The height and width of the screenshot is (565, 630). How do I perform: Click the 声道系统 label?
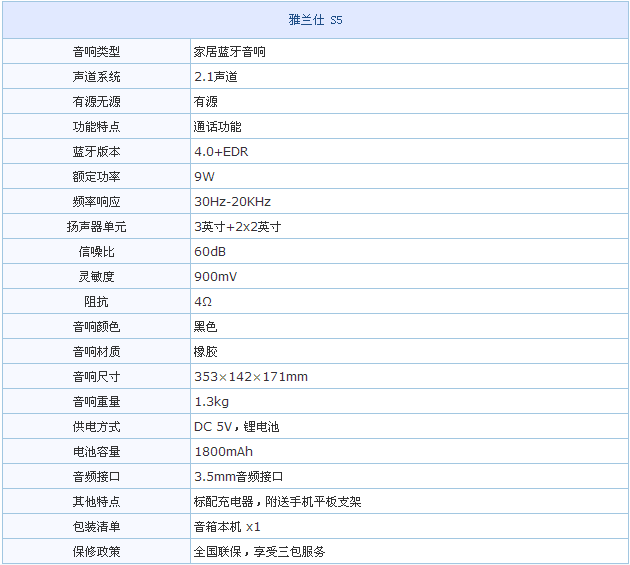pos(96,77)
